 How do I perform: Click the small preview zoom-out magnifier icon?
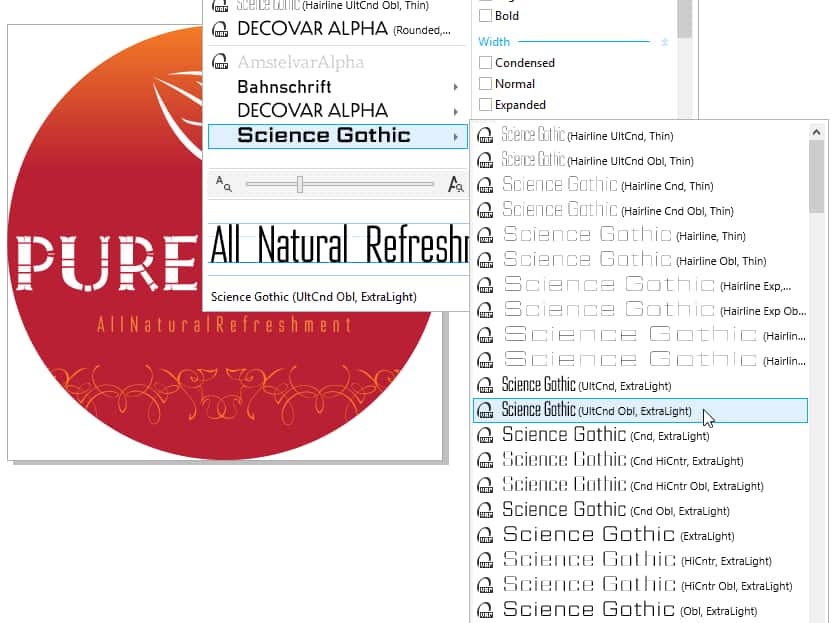coord(223,184)
